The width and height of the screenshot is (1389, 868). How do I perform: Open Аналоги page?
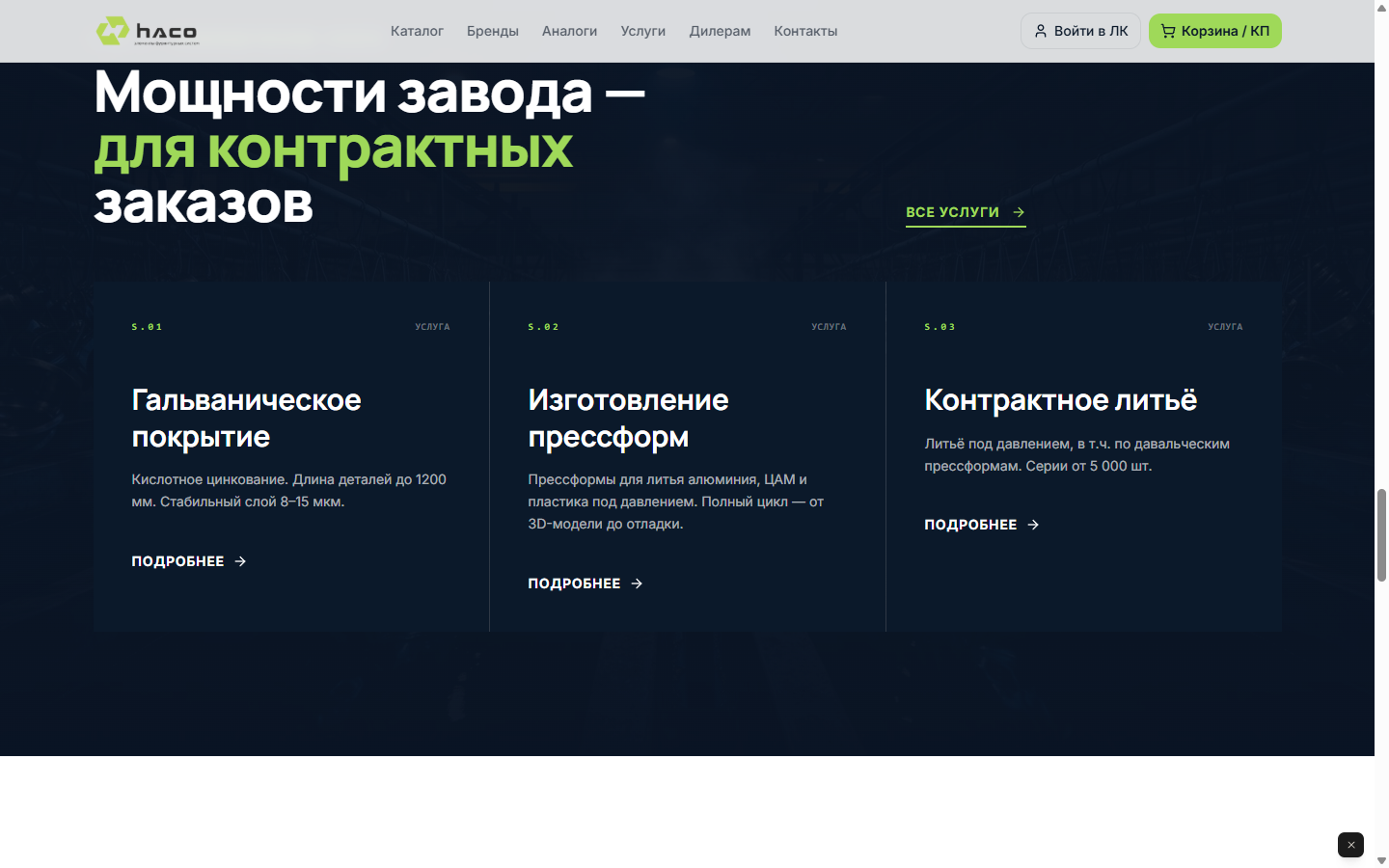569,31
